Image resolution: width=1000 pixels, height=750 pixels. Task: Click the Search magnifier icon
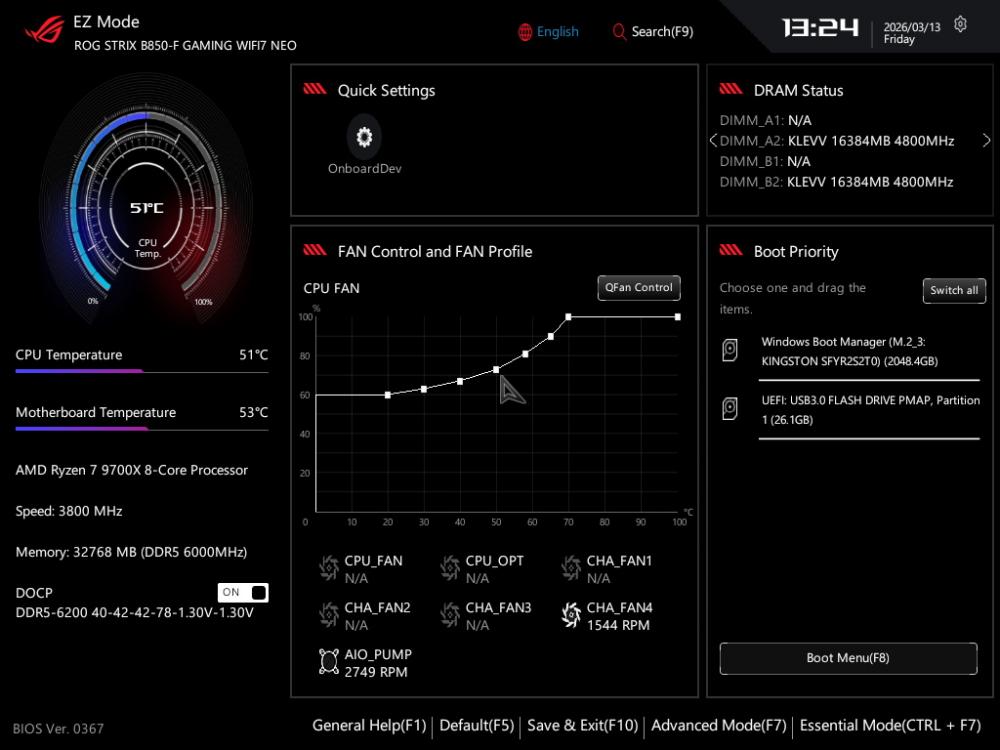(x=619, y=32)
